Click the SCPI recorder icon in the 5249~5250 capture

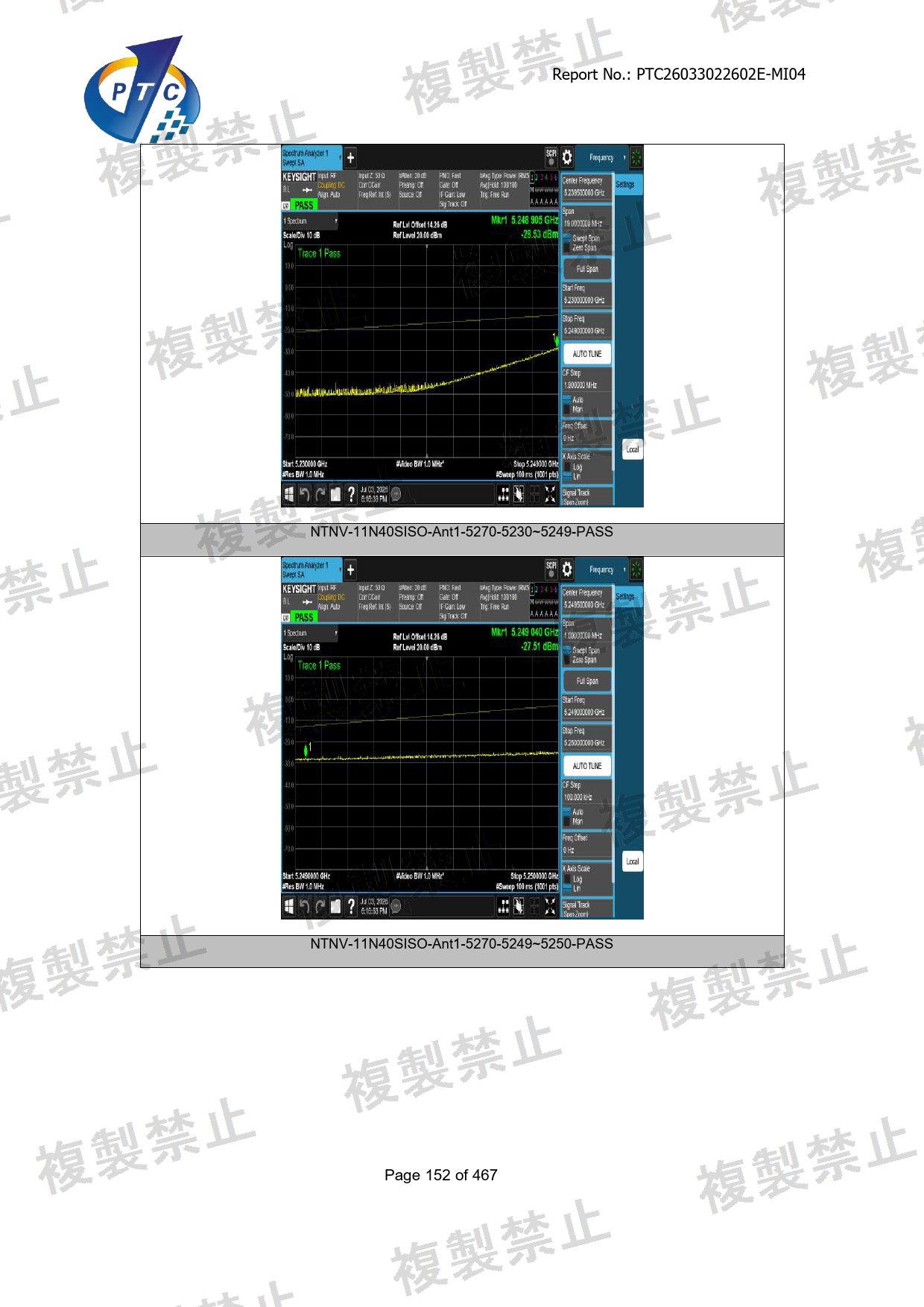551,569
